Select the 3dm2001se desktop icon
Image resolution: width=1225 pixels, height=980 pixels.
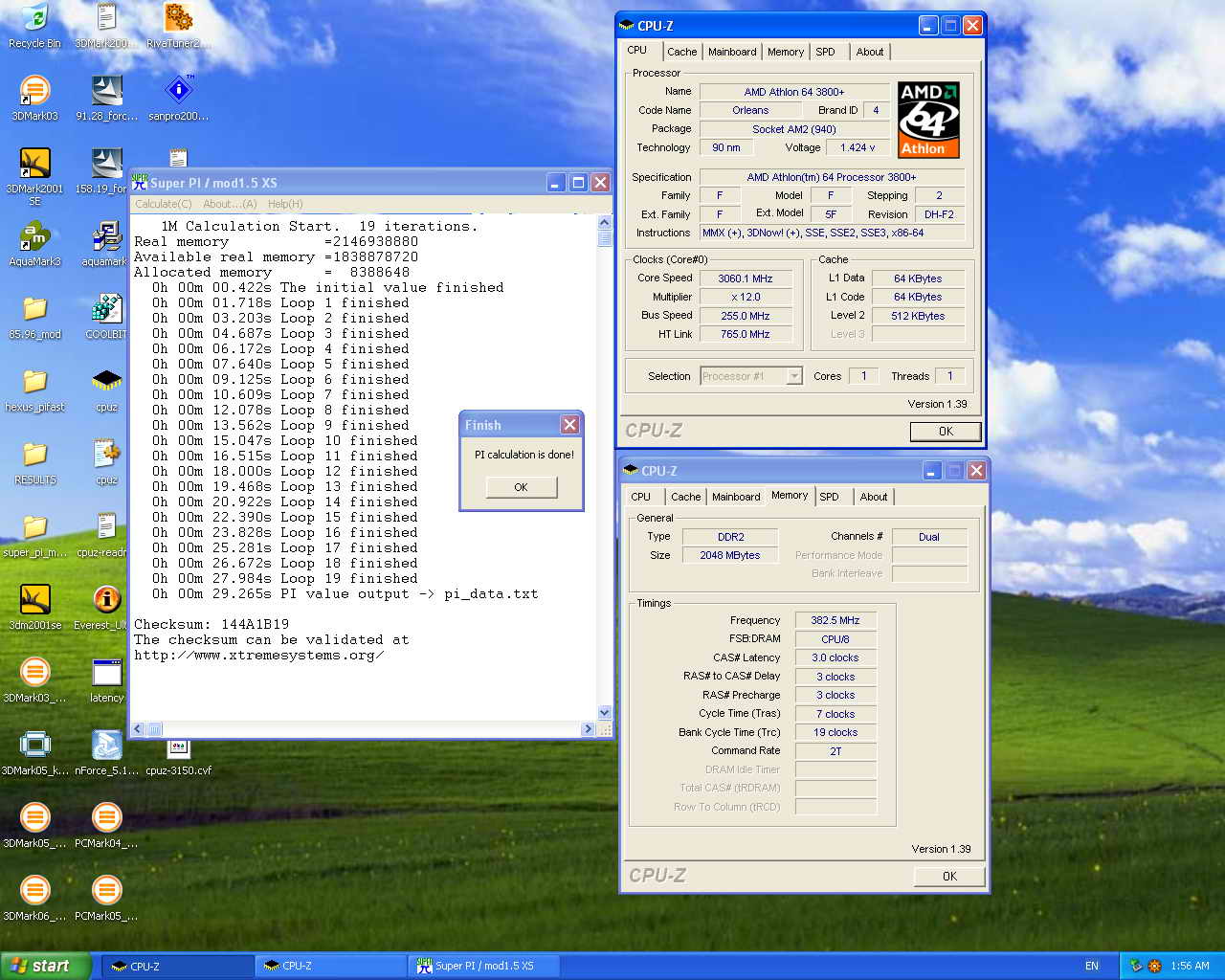34,607
